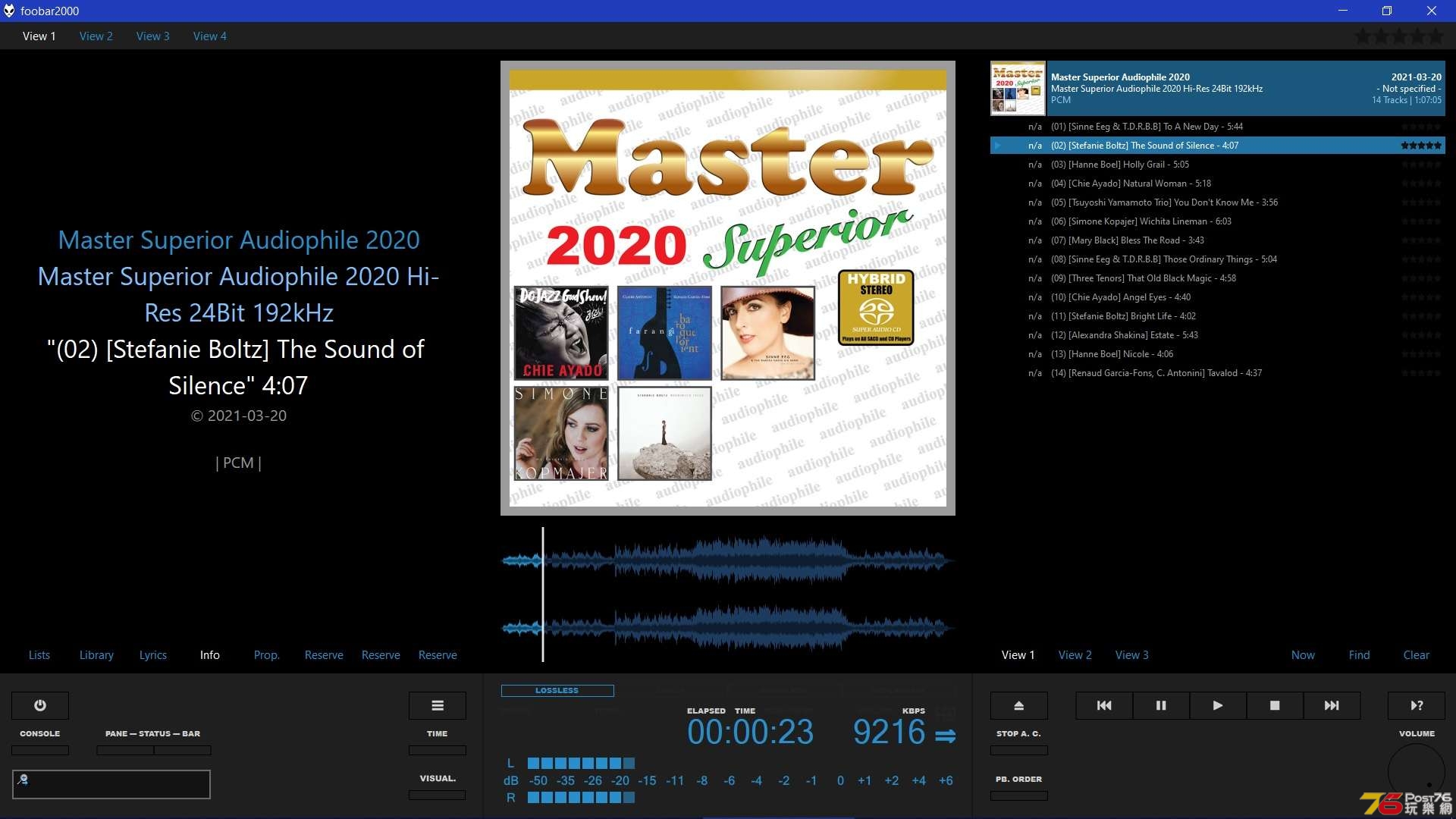Select track 05 You Don't Know Me
The width and height of the screenshot is (1456, 819).
click(x=1218, y=202)
